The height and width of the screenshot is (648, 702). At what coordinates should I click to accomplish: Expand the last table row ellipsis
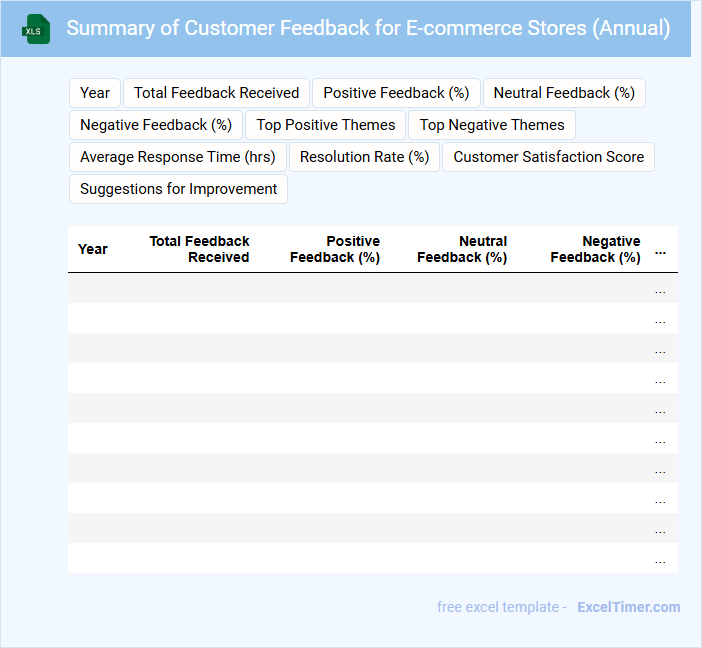660,559
